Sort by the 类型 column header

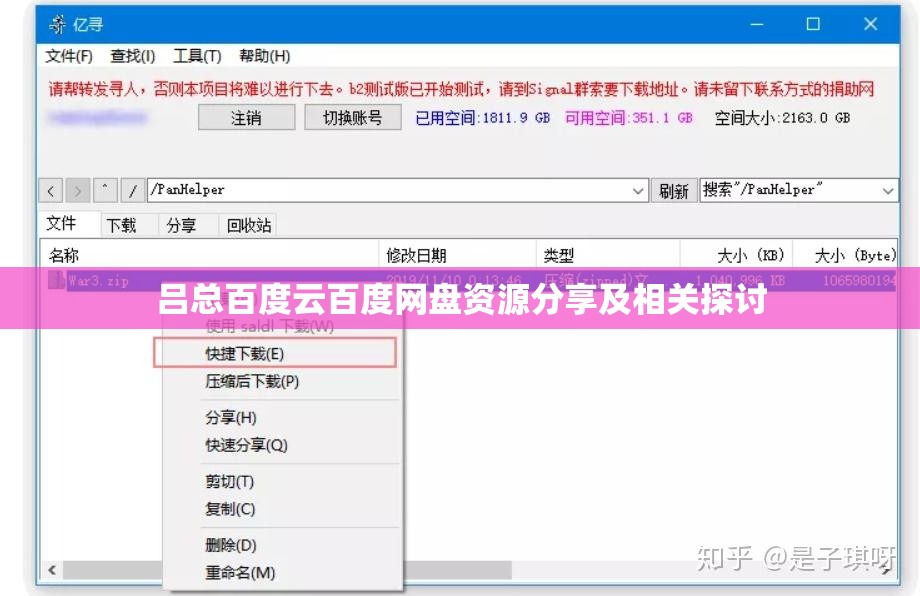point(608,255)
